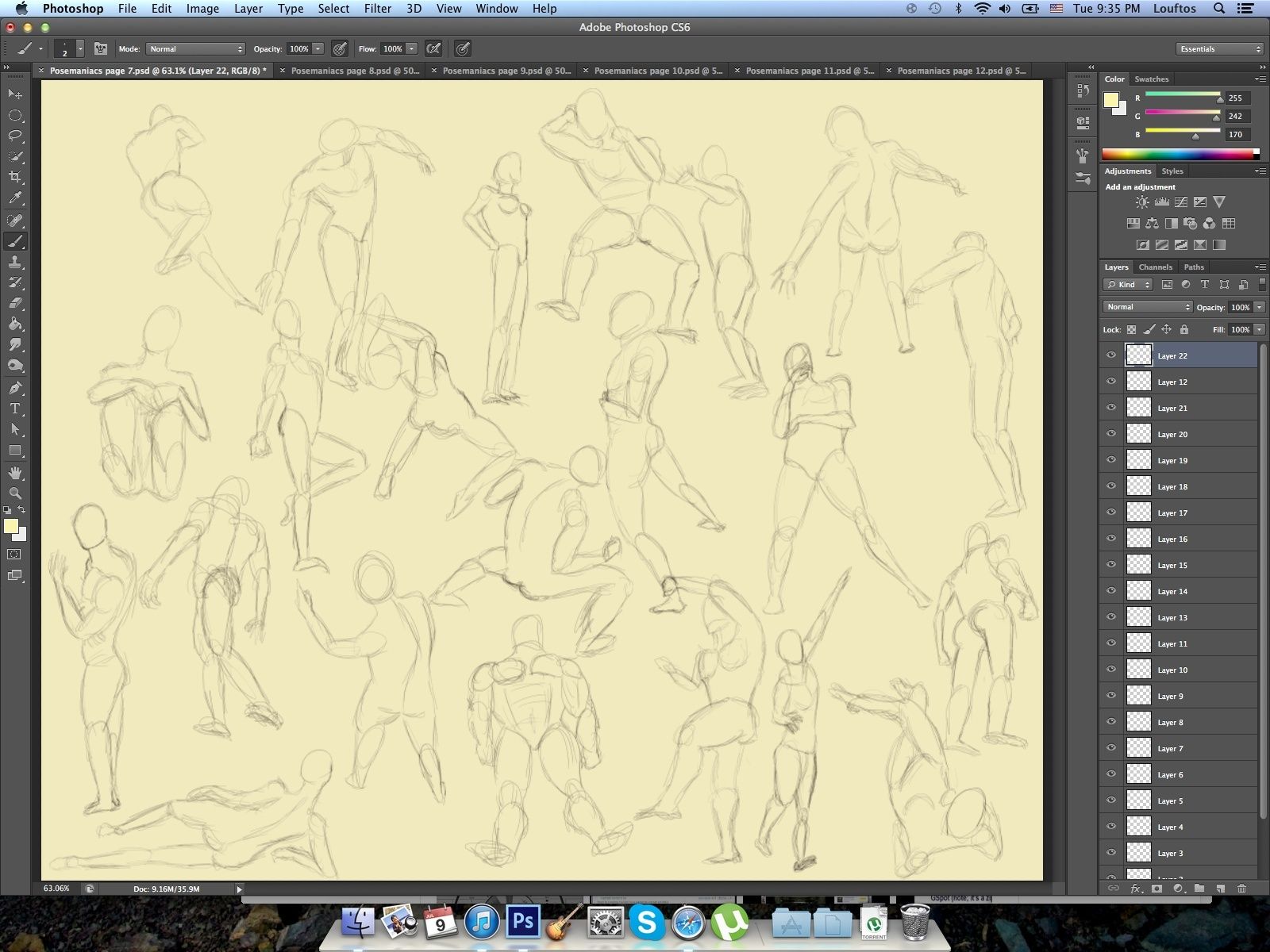Viewport: 1270px width, 952px height.
Task: Open the Essentials workspace dropdown
Action: tap(1219, 49)
